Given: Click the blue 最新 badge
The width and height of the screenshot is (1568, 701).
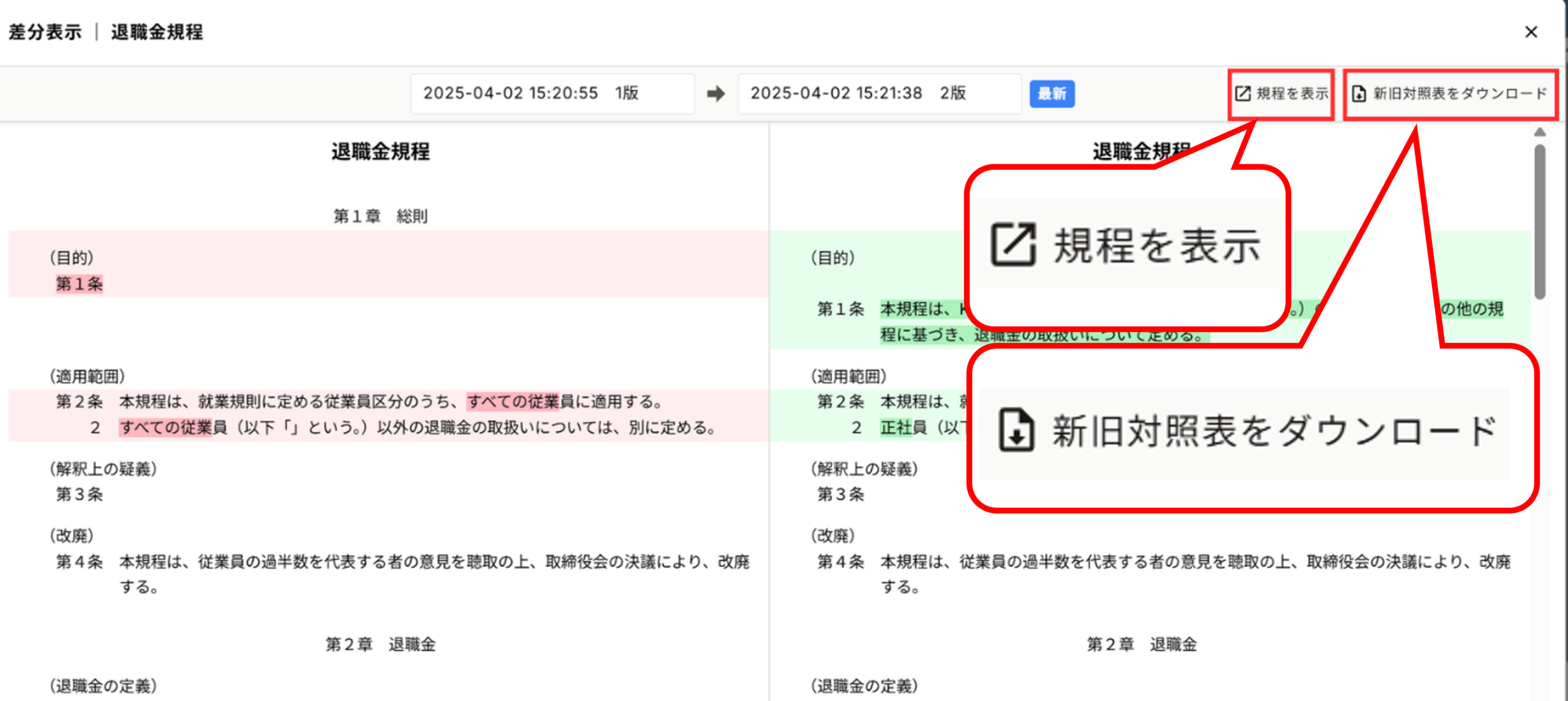Looking at the screenshot, I should (1052, 94).
